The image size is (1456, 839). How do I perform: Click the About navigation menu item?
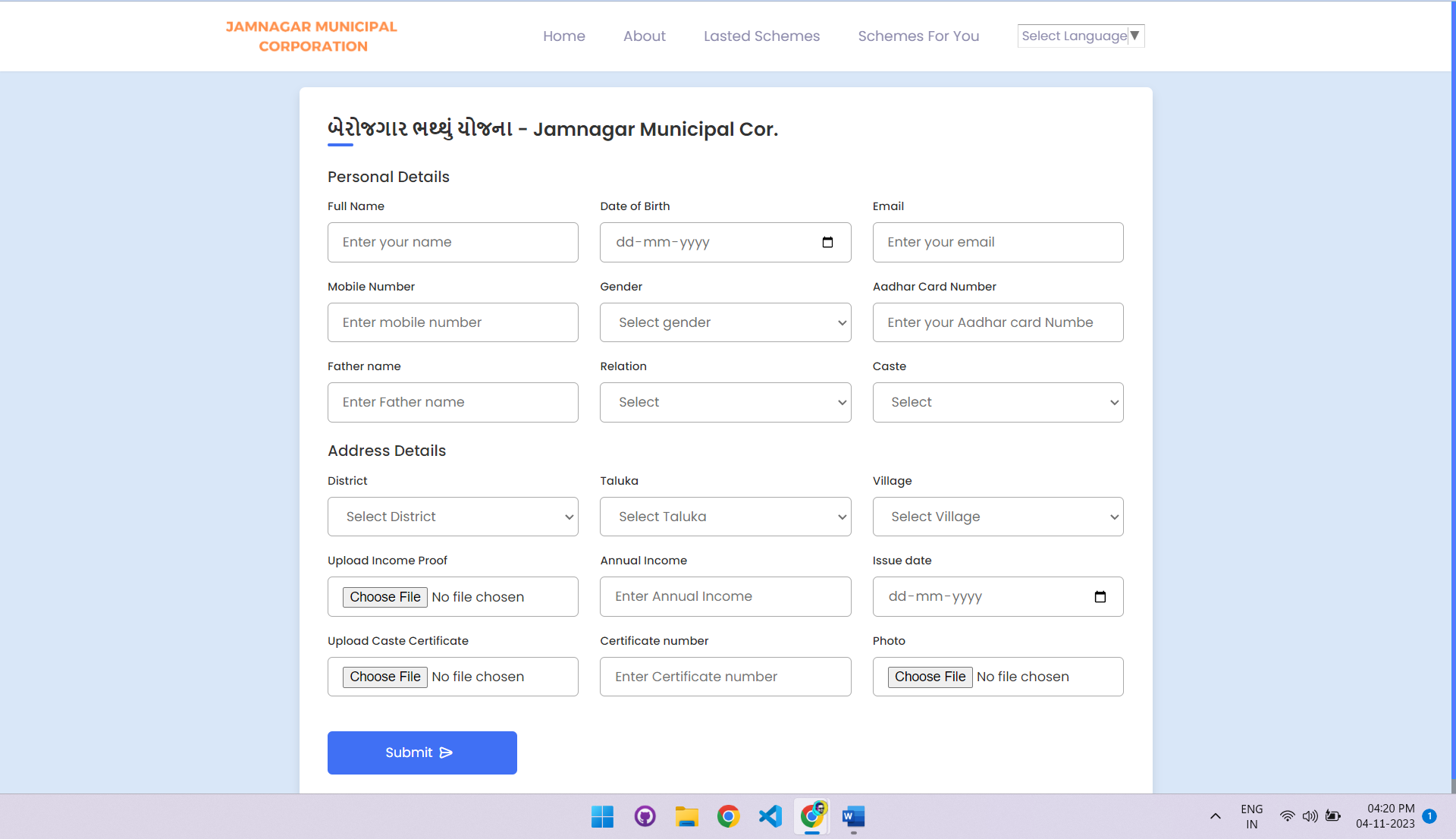(x=645, y=35)
